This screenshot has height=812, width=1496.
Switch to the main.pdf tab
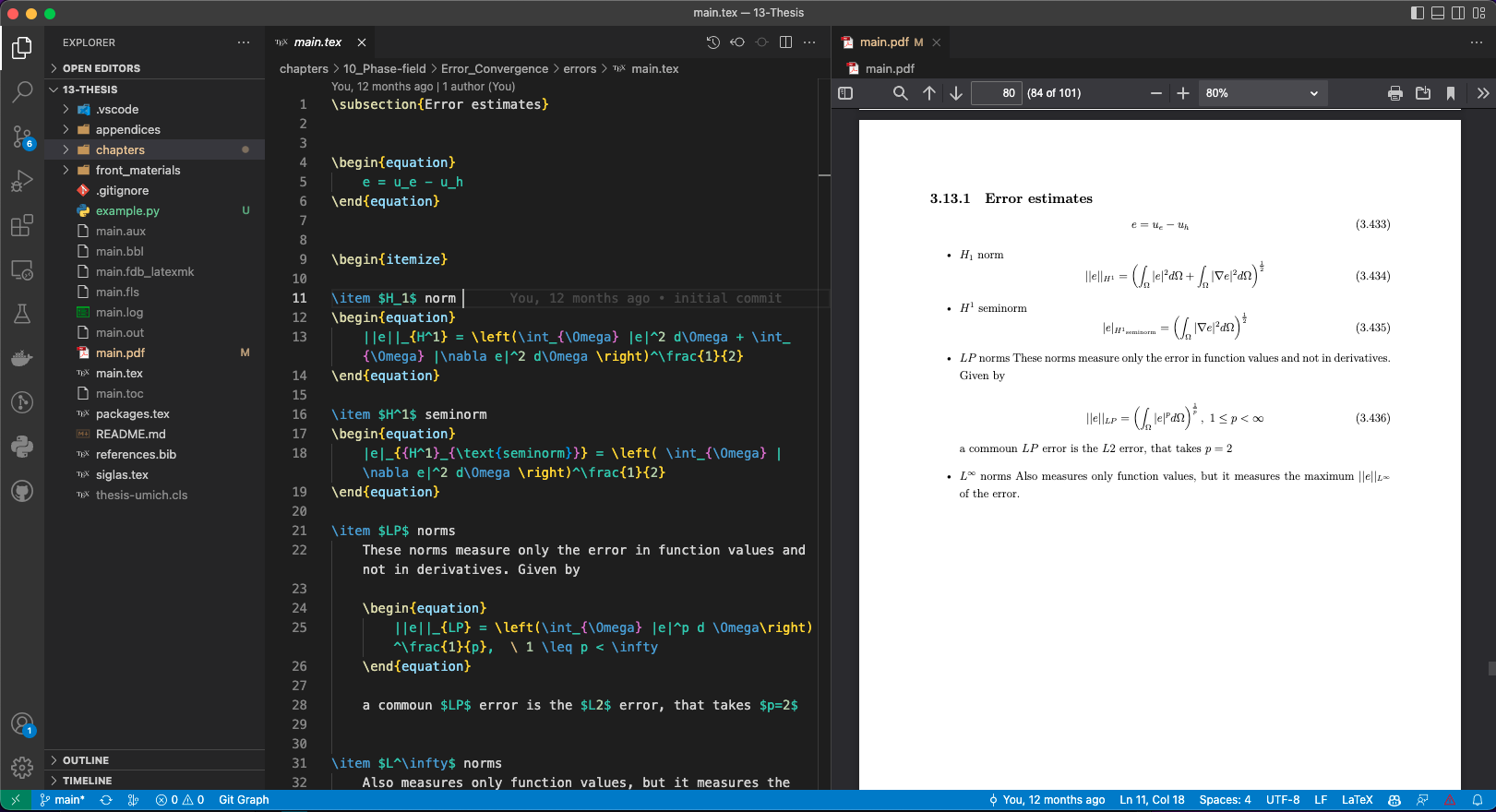pyautogui.click(x=883, y=42)
